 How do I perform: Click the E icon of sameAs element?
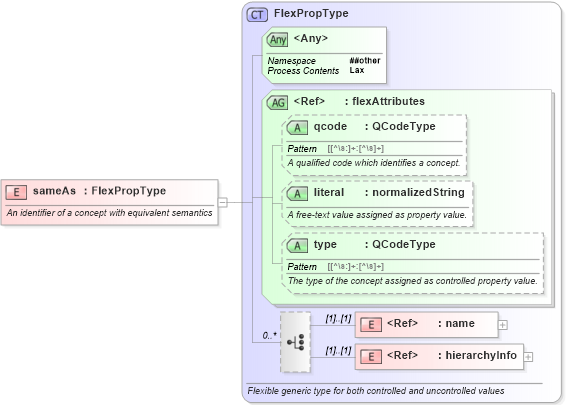pyautogui.click(x=16, y=192)
